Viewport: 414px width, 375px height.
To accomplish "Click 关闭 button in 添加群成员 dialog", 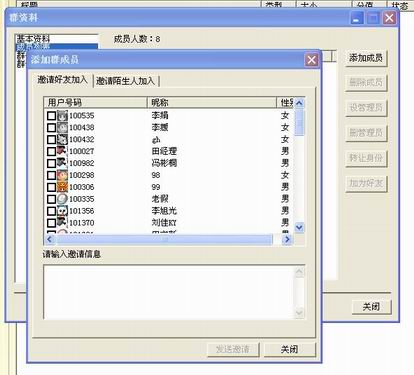I will [289, 349].
